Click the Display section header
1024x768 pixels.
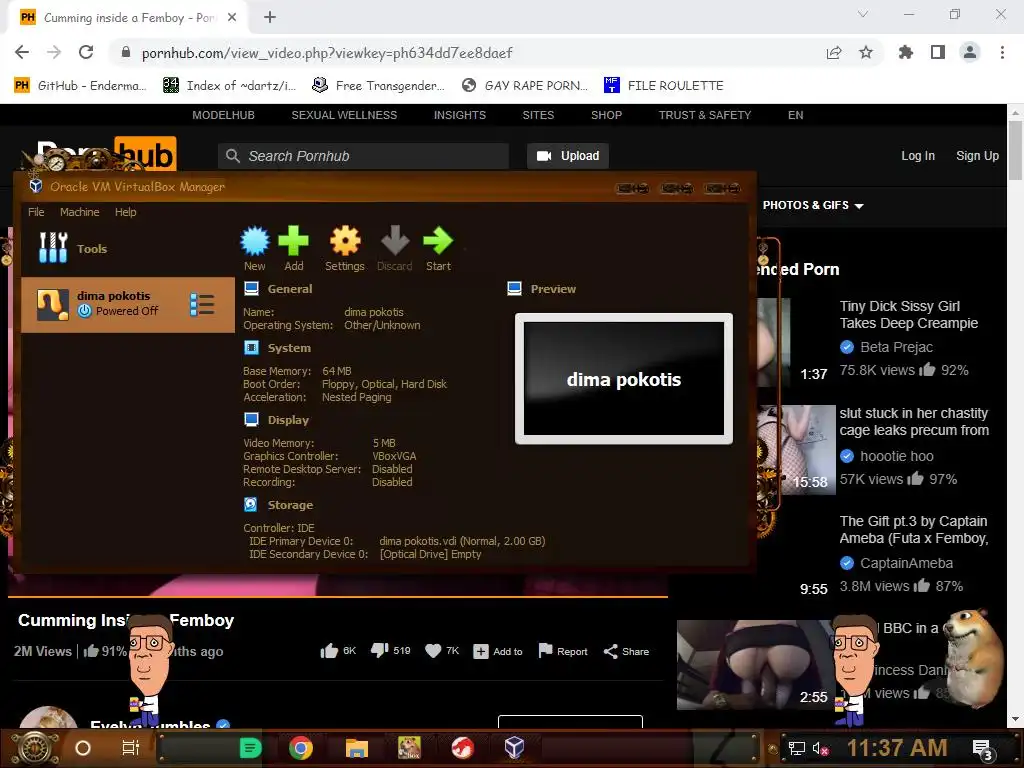[288, 420]
